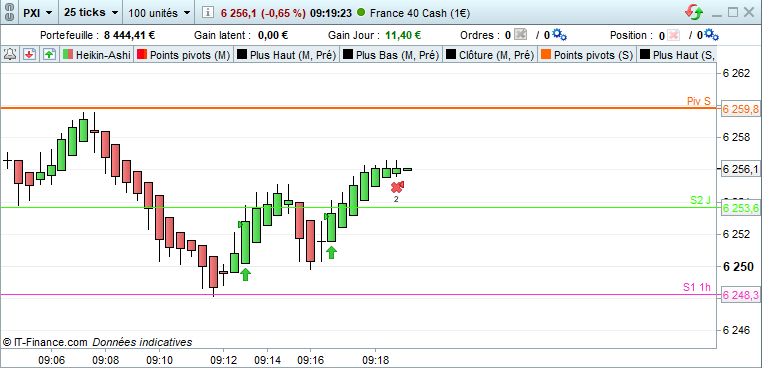Select the Plus Haut (M, Pré) label
762x368 pixels.
pyautogui.click(x=293, y=55)
